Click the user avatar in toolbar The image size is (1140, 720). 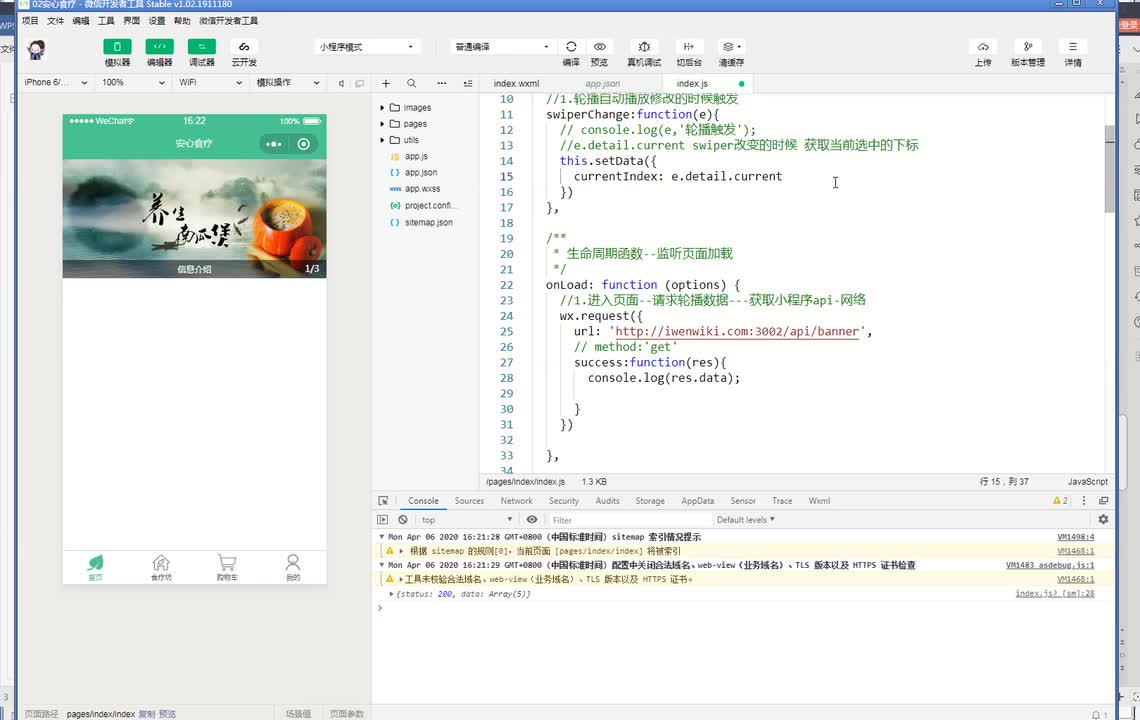point(36,49)
